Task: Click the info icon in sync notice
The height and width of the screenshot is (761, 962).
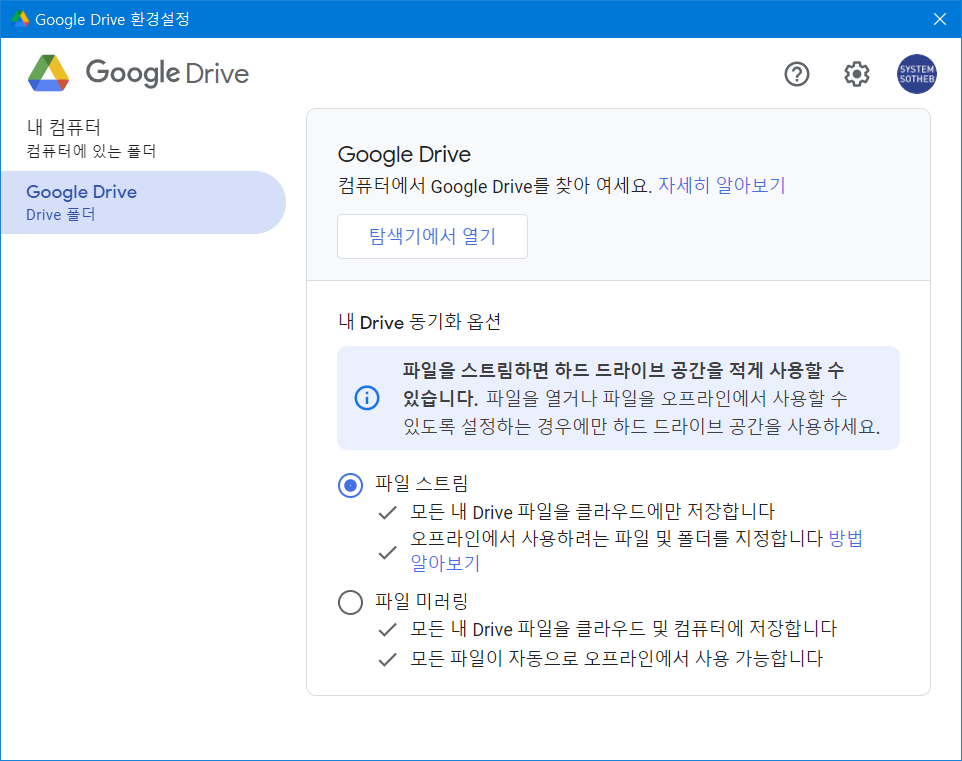Action: tap(367, 398)
